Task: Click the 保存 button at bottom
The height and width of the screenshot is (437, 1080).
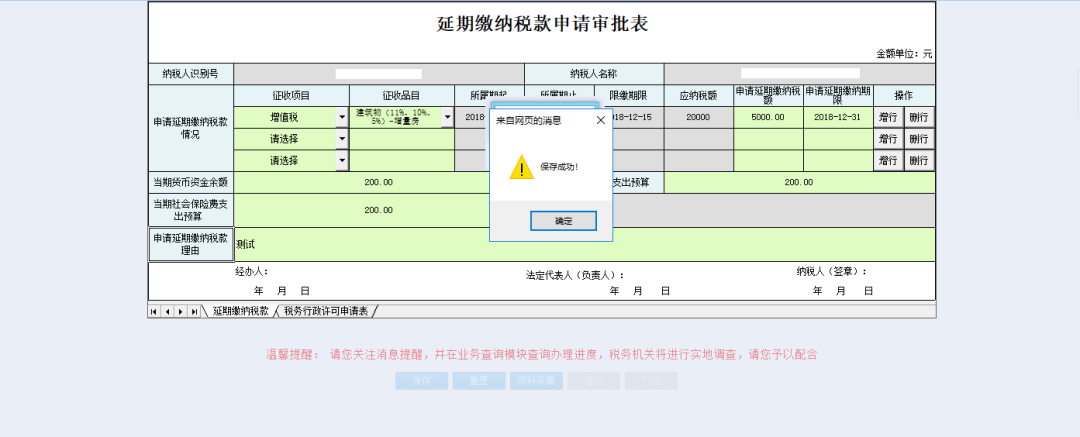Action: 422,380
